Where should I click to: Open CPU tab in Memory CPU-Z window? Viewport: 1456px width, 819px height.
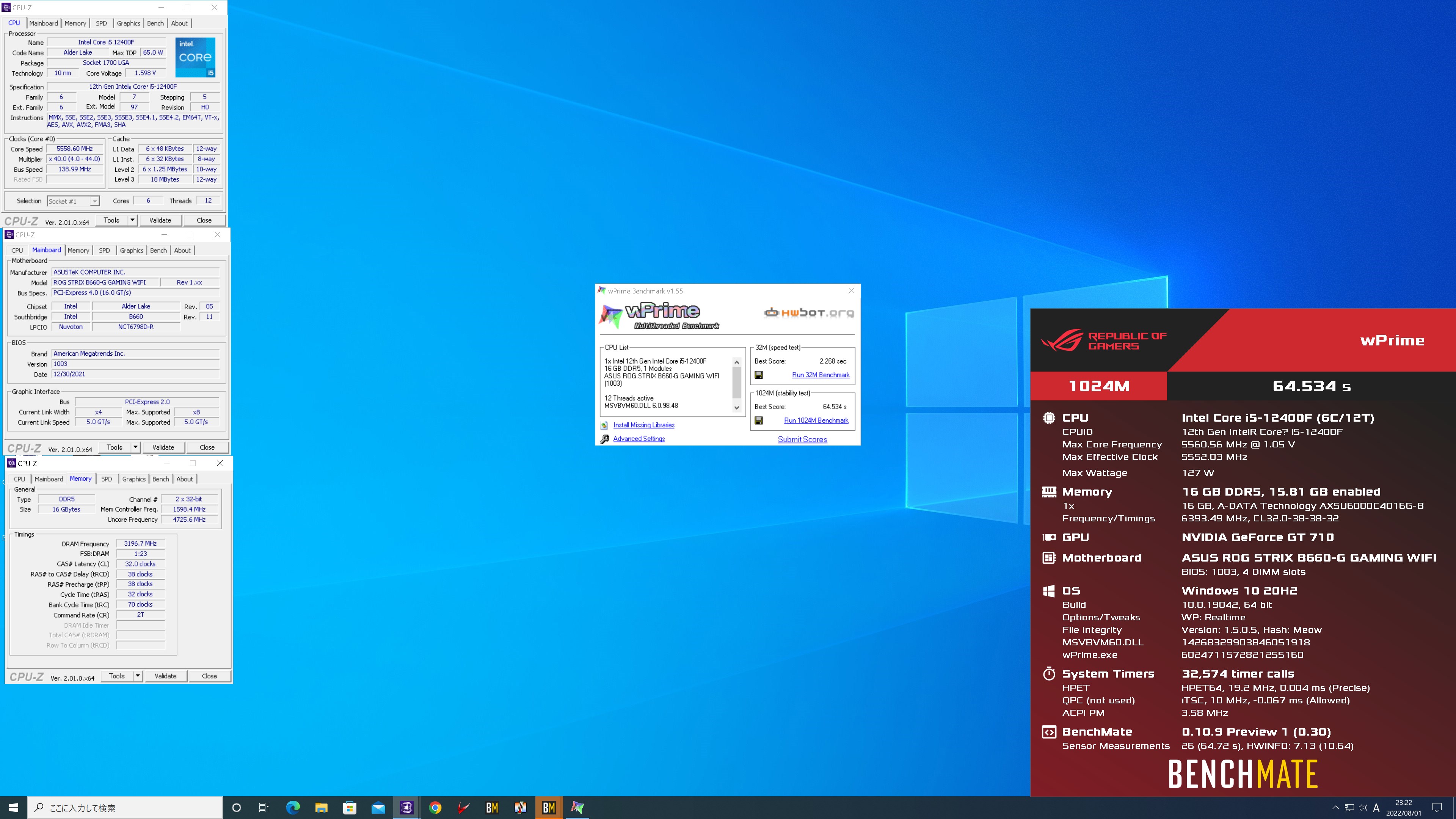pyautogui.click(x=19, y=479)
